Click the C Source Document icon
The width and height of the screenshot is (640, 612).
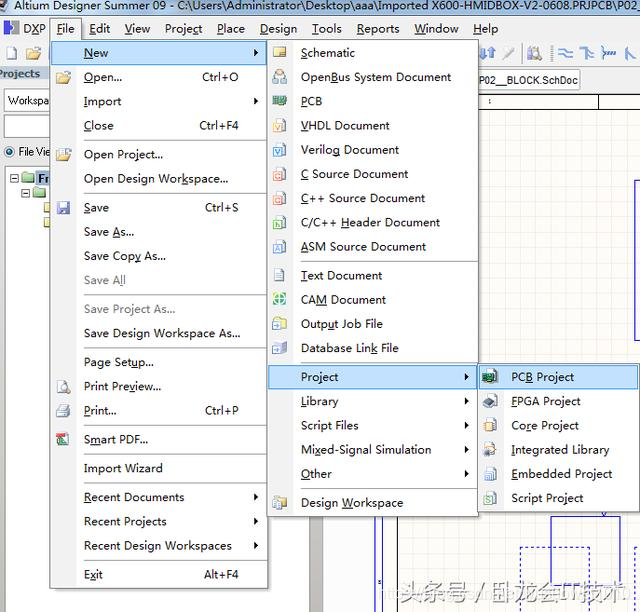(x=280, y=174)
